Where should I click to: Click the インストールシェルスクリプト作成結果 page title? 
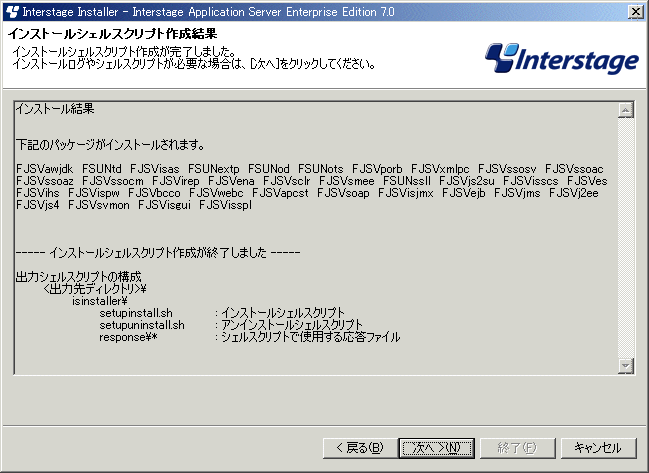coord(113,34)
